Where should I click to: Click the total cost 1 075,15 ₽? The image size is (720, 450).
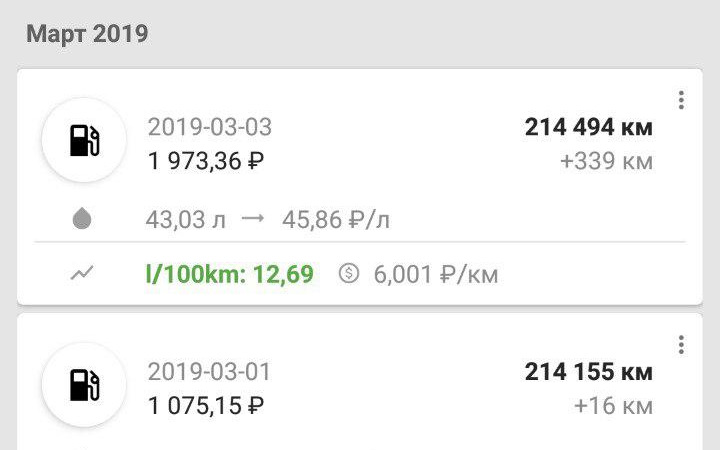click(206, 405)
